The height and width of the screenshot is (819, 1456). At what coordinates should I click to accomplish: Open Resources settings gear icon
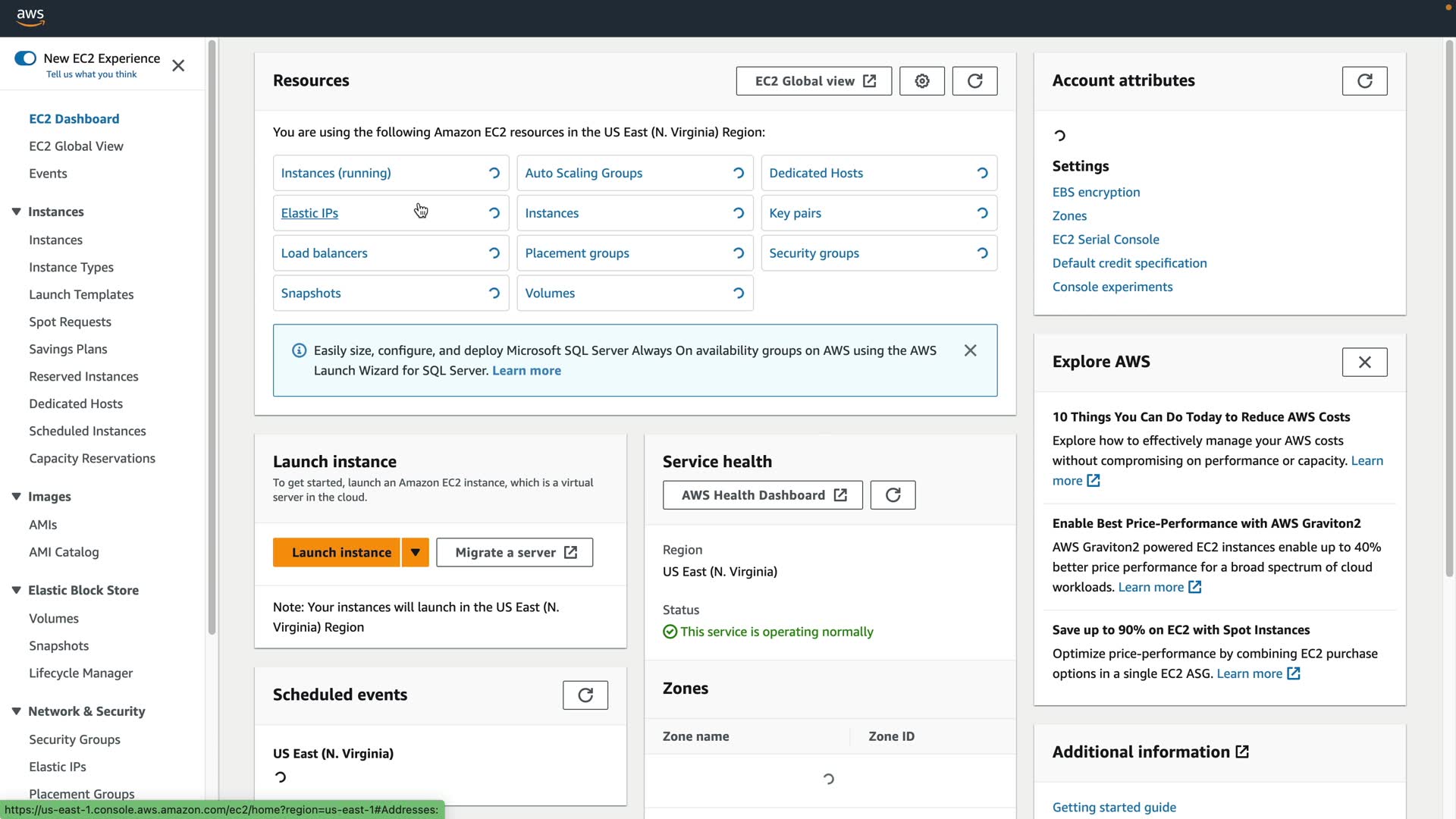(x=921, y=81)
